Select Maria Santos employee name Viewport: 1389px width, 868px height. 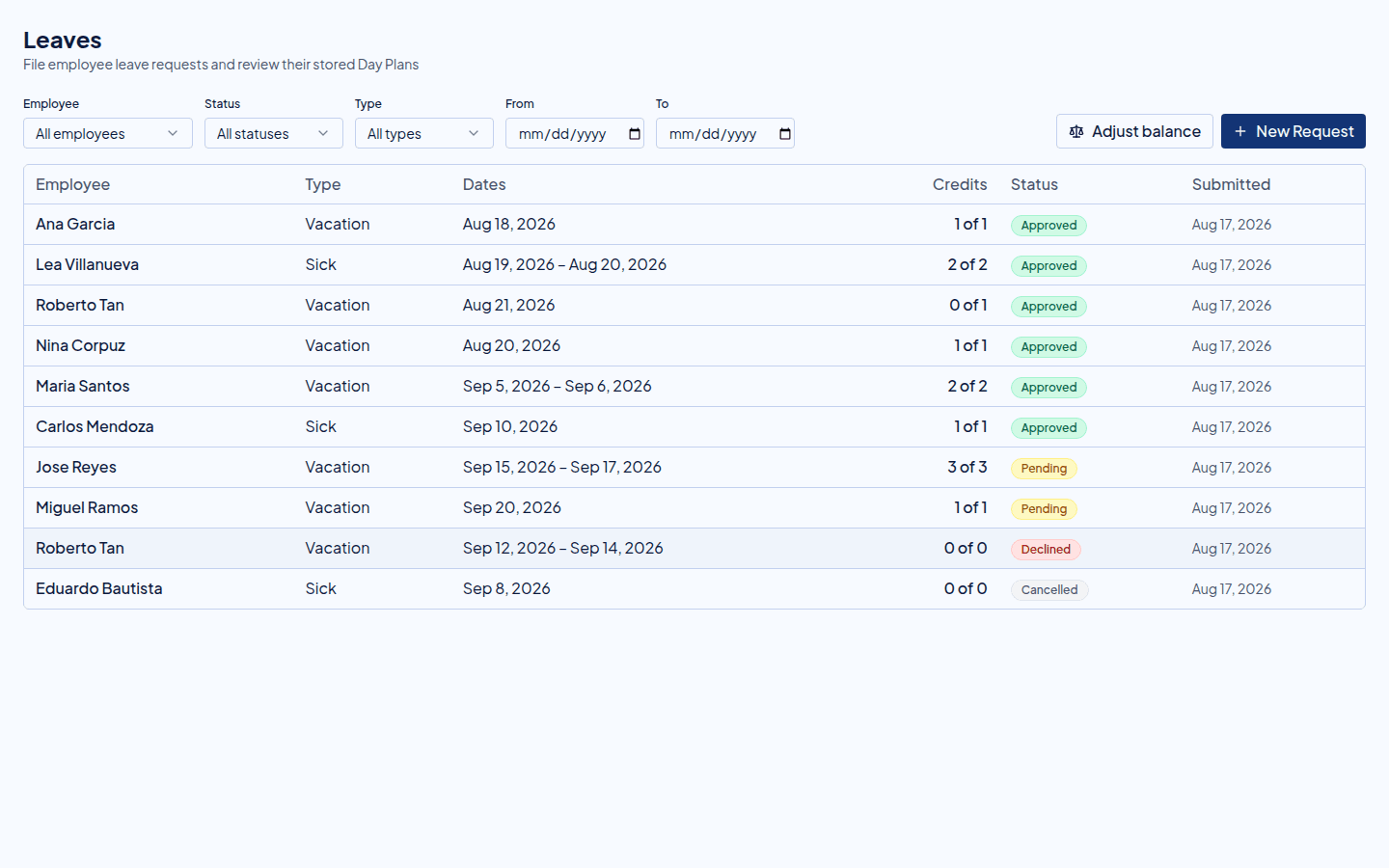[x=83, y=386]
